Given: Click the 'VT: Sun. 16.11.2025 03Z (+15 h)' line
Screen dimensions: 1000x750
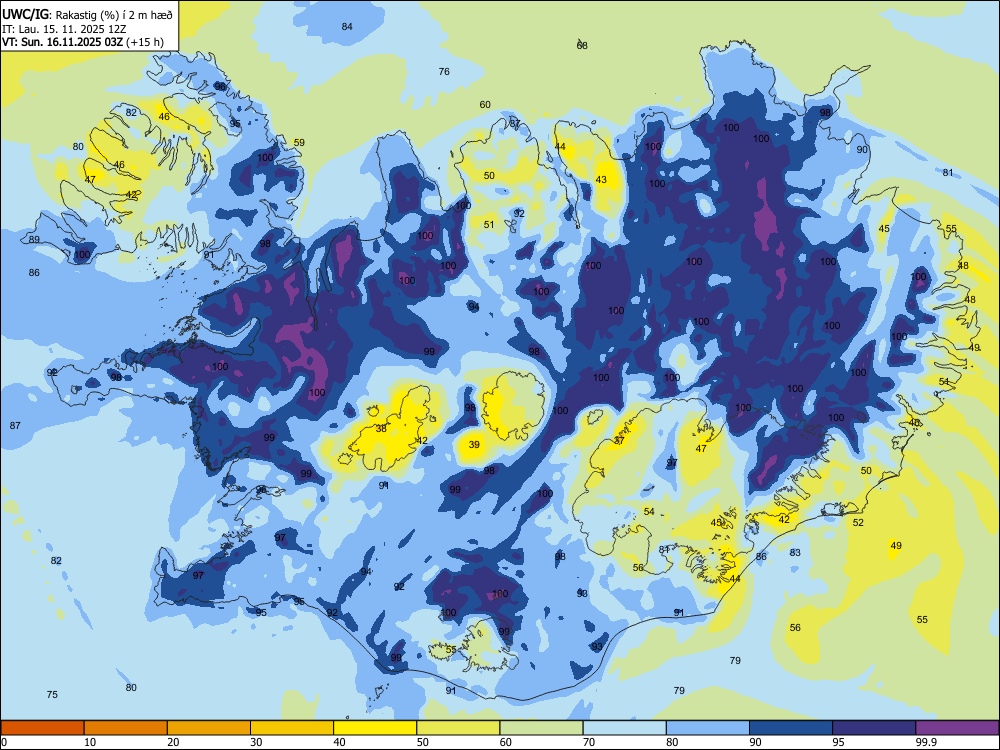Looking at the screenshot, I should pos(83,42).
